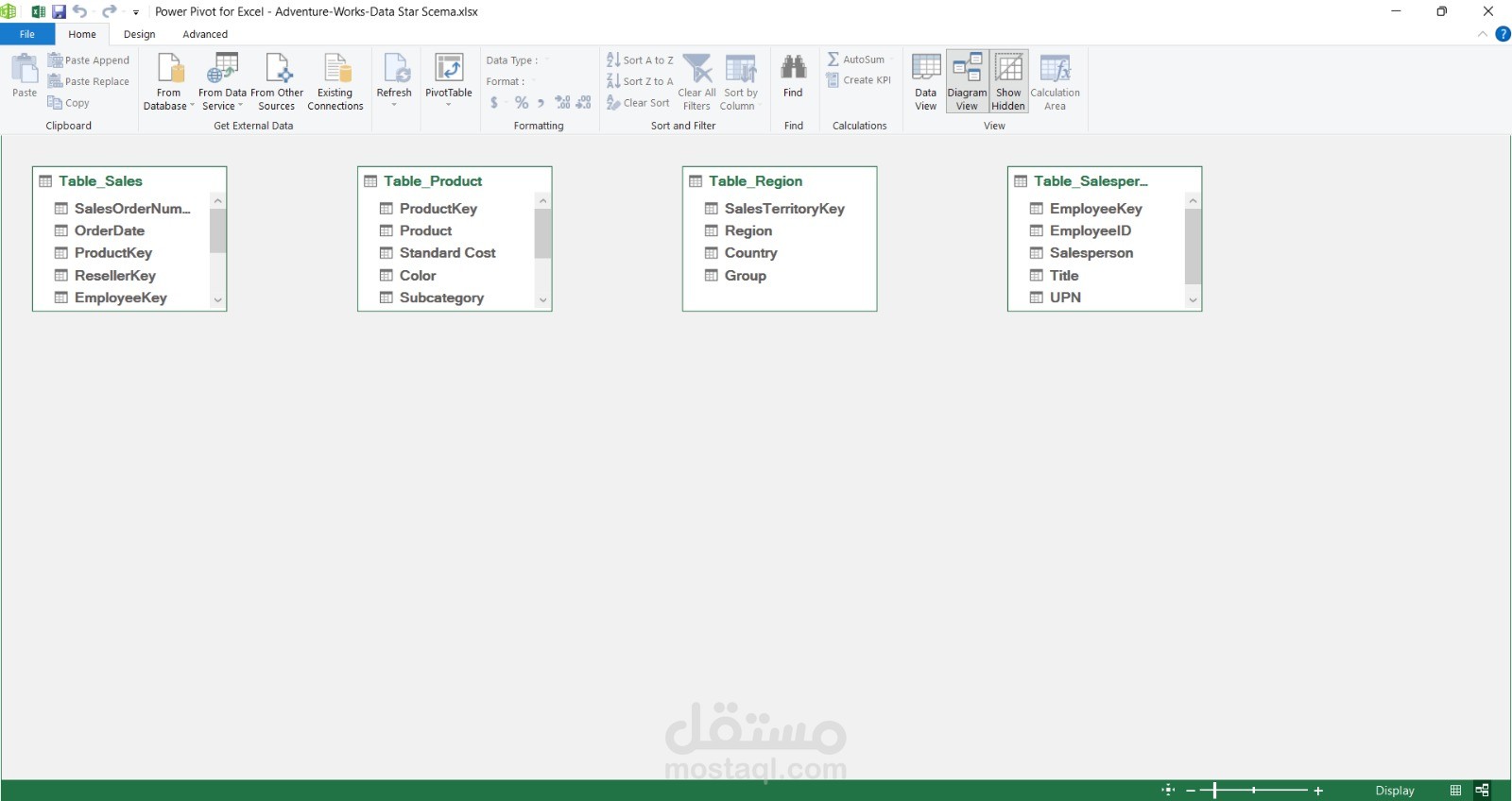1512x801 pixels.
Task: Open the PivotTable dropdown
Action: click(x=449, y=104)
